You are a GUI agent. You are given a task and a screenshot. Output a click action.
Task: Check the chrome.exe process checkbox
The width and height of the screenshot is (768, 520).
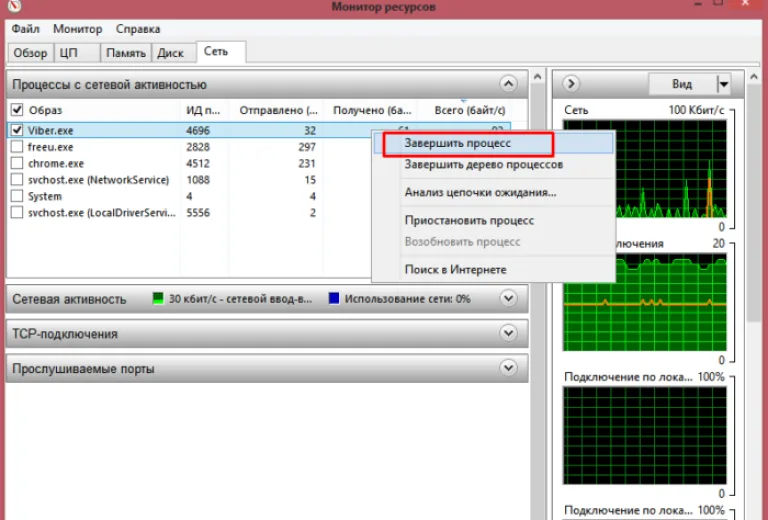click(17, 163)
